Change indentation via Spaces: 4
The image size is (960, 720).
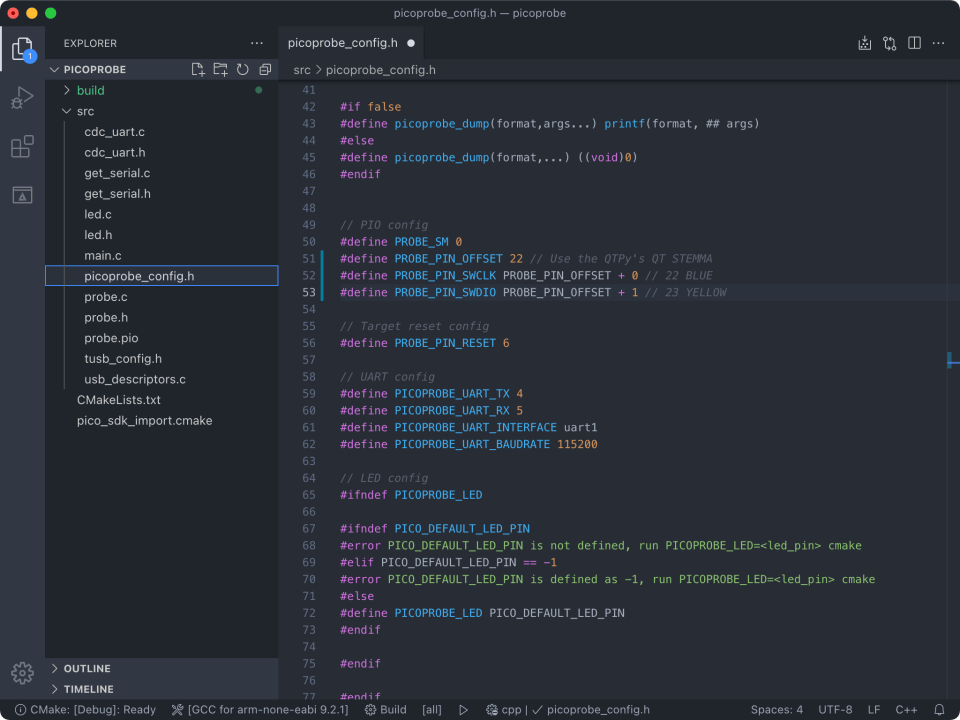point(776,710)
